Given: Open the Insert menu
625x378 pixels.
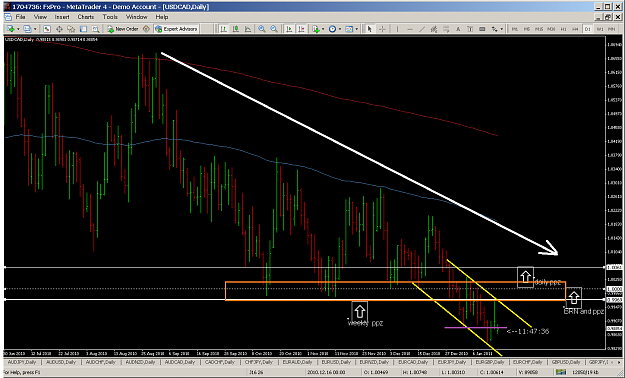Looking at the screenshot, I should coord(62,17).
